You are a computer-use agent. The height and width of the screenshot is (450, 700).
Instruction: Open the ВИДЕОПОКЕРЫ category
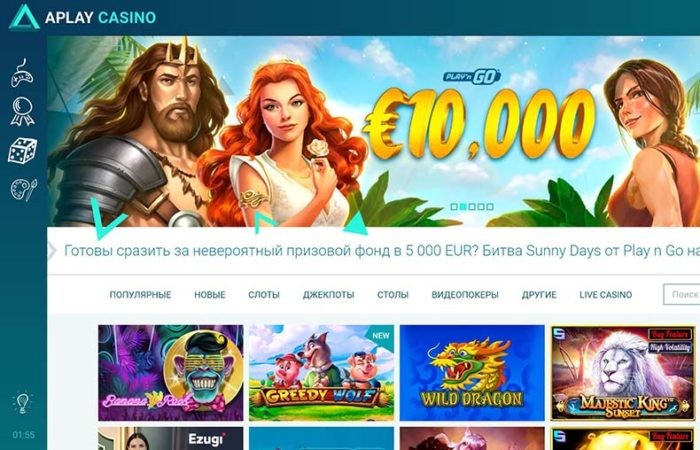[465, 295]
